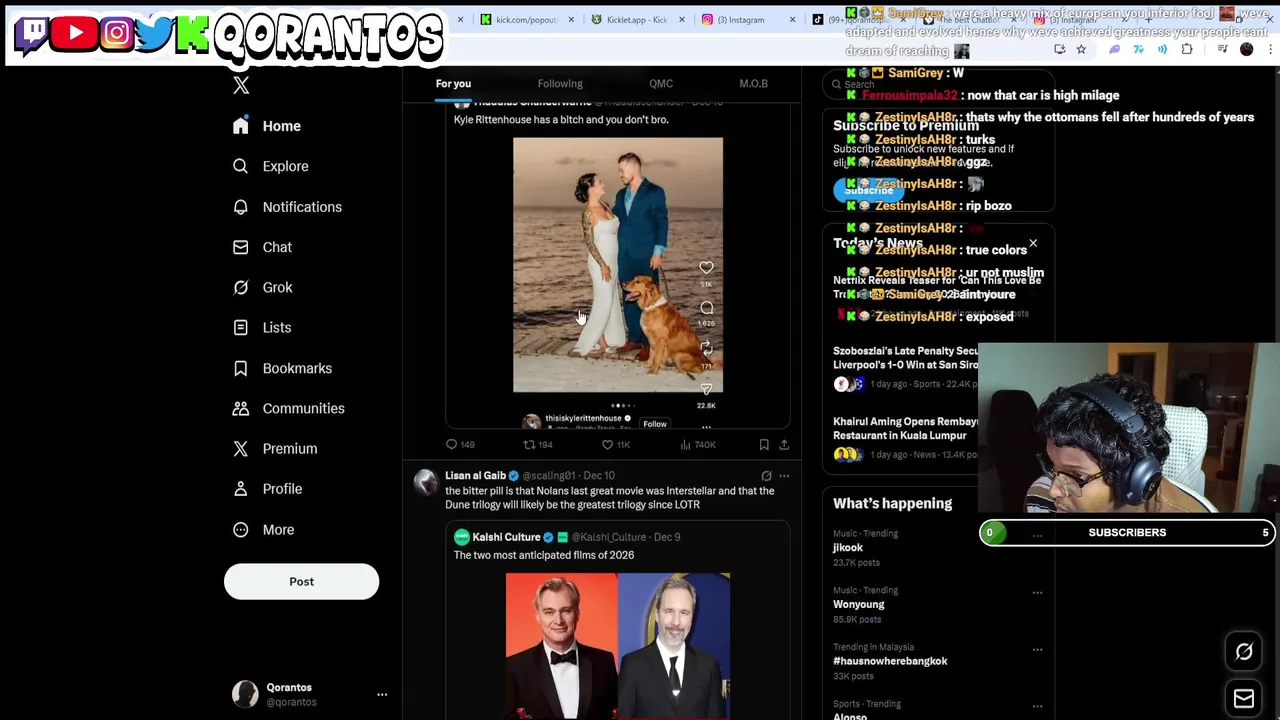Switch to M.O.B tab

tap(753, 84)
